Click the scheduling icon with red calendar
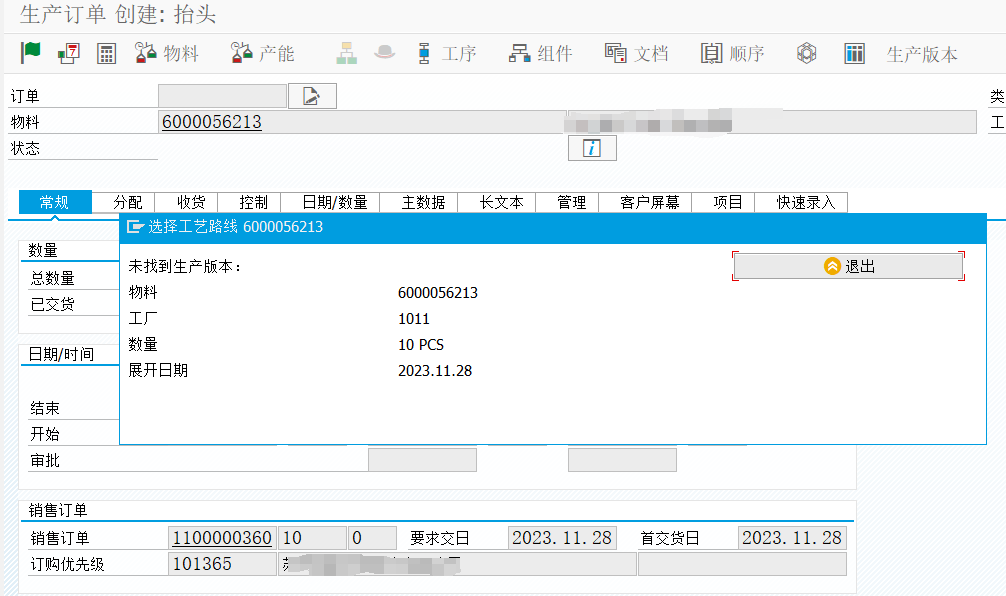Image resolution: width=1006 pixels, height=596 pixels. [x=69, y=53]
